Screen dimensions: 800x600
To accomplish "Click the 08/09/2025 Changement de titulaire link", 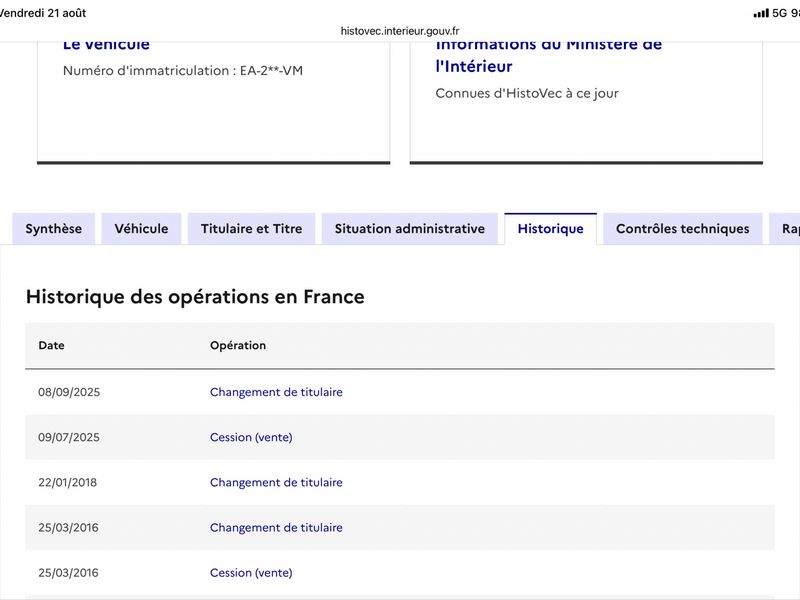I will [x=276, y=392].
